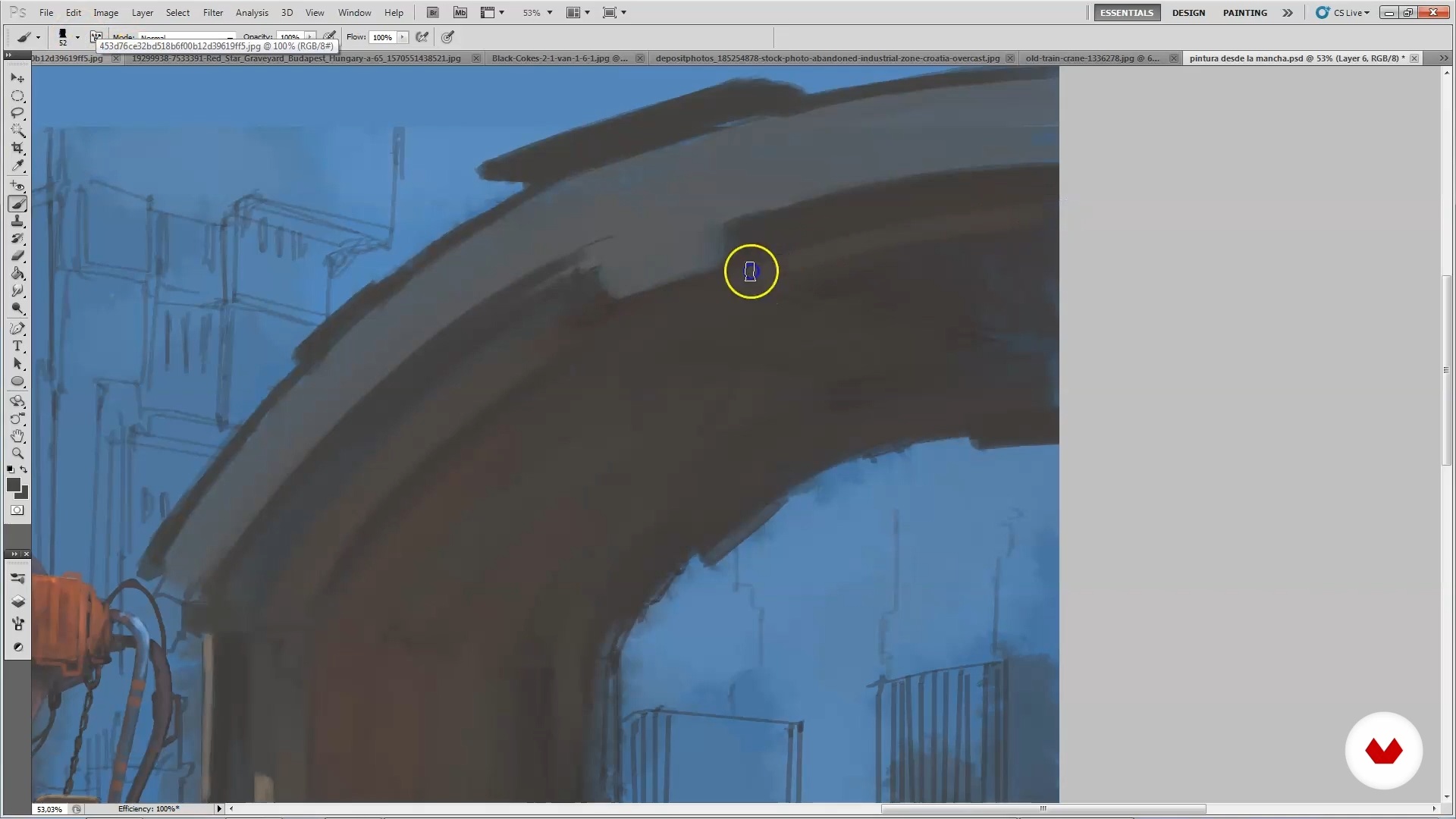Open the Brush Preset picker dropdown

77,36
